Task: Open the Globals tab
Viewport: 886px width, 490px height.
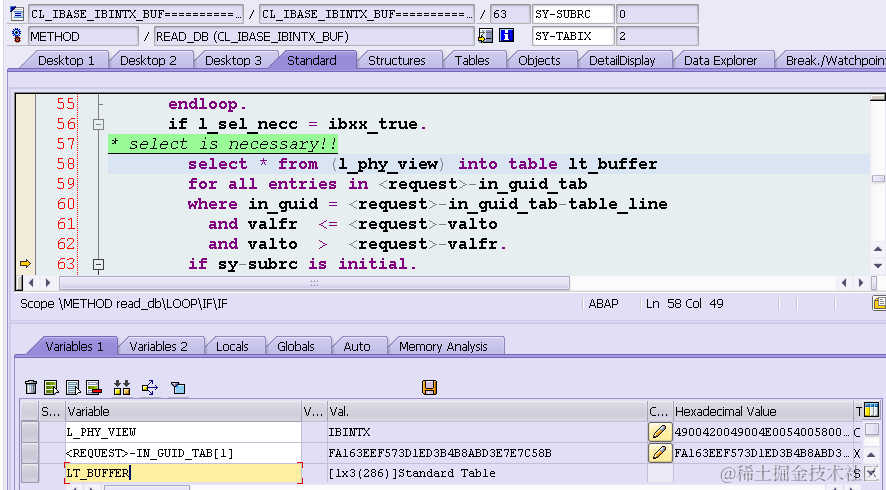Action: pos(296,346)
